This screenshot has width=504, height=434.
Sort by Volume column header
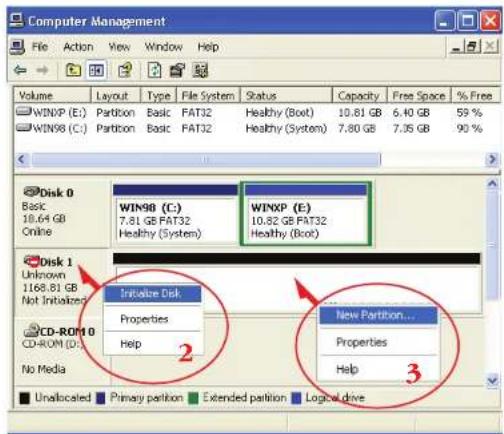tap(52, 96)
